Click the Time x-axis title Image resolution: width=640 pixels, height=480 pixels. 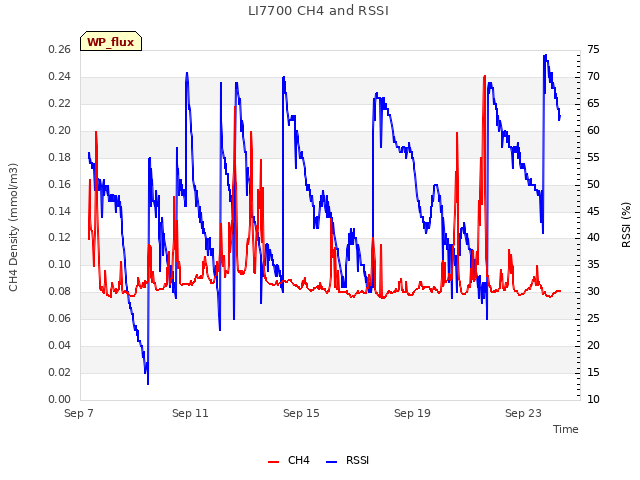coord(566,429)
